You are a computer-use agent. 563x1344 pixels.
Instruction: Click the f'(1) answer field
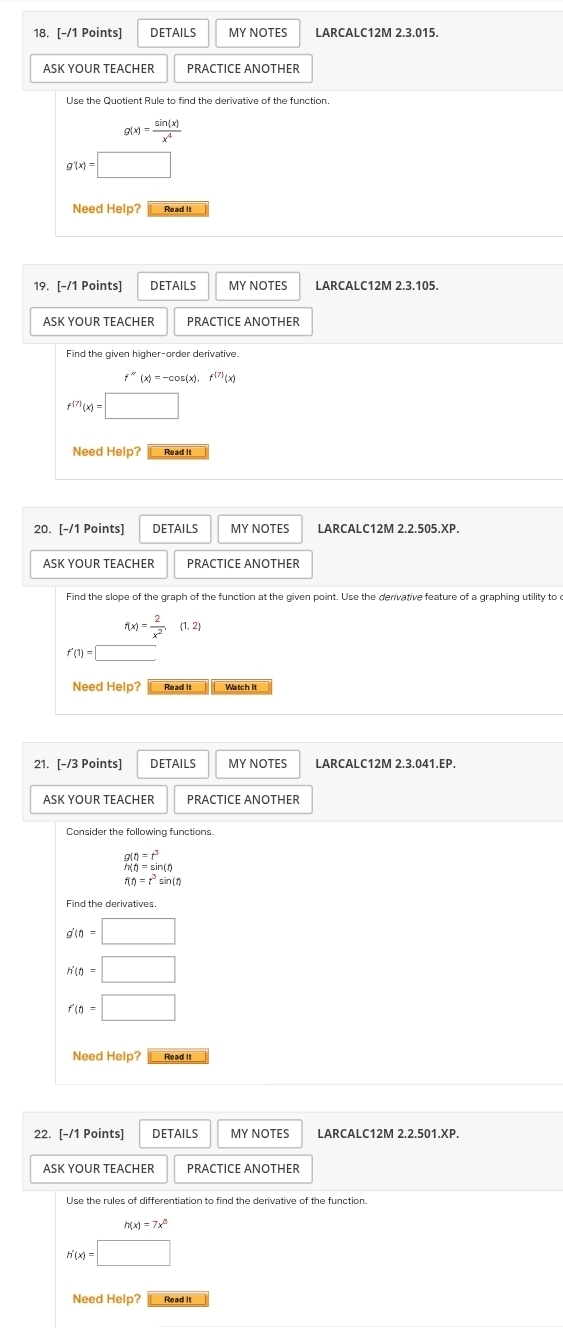click(127, 654)
